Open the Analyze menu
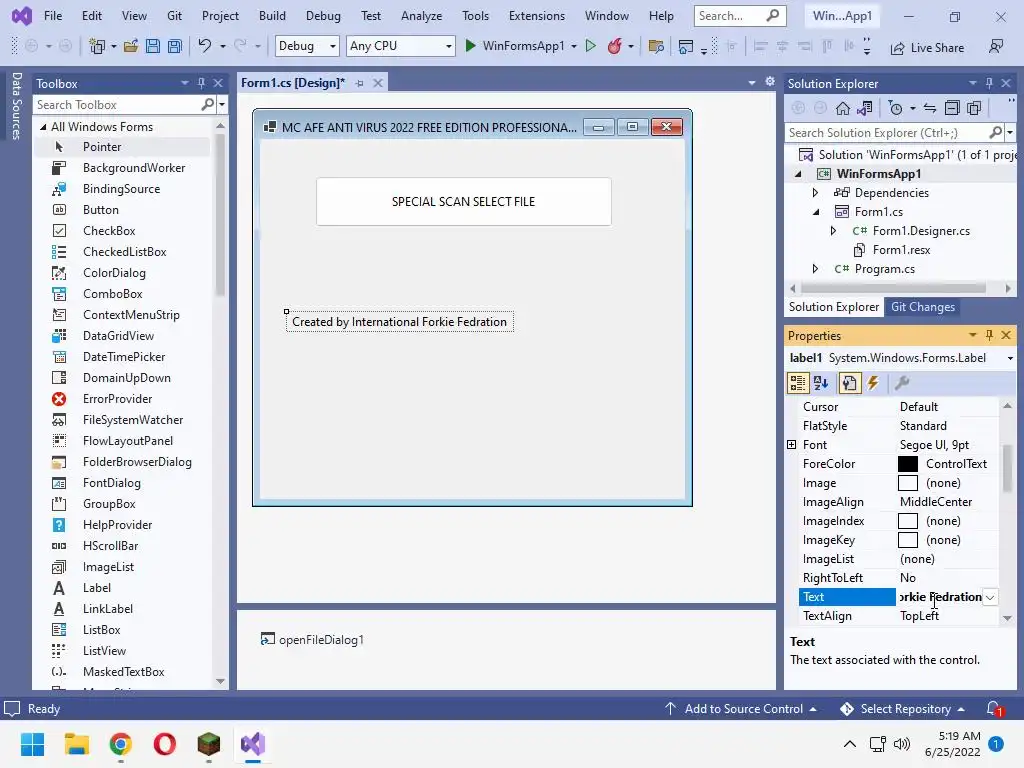This screenshot has height=768, width=1024. [421, 16]
